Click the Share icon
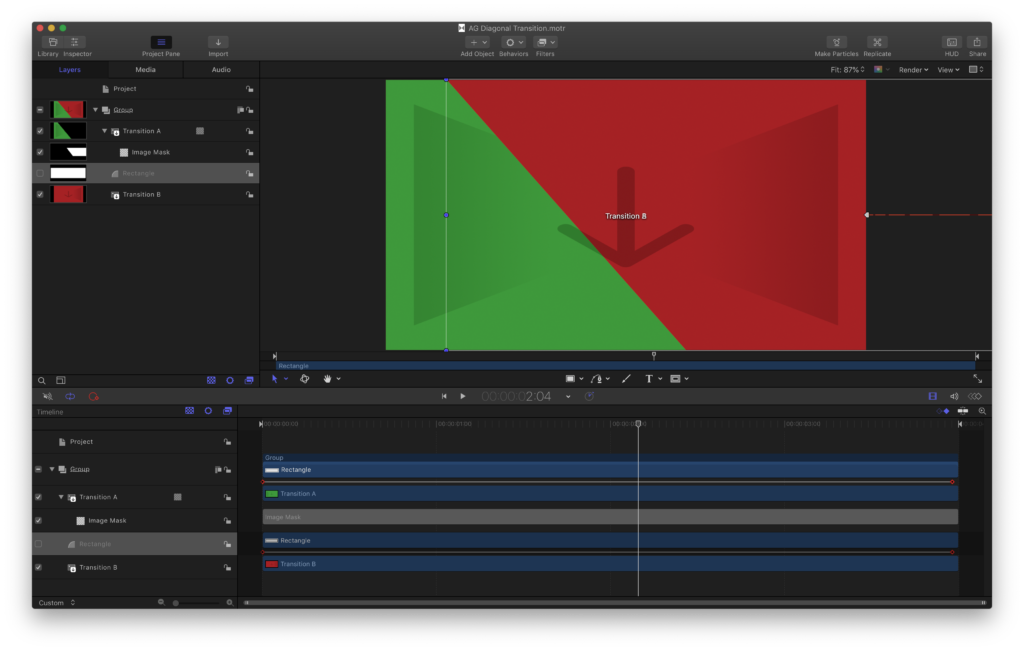 (x=977, y=42)
